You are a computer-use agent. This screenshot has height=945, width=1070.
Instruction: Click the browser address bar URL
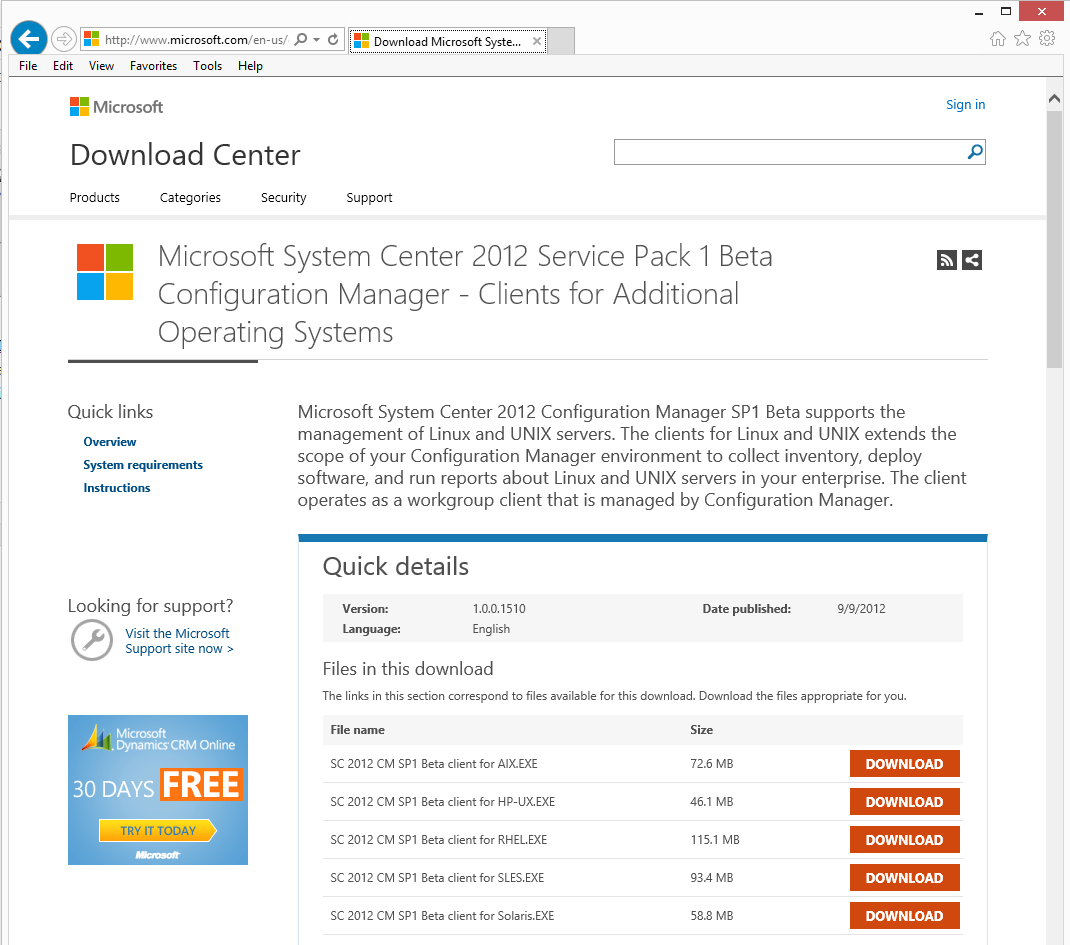(197, 40)
